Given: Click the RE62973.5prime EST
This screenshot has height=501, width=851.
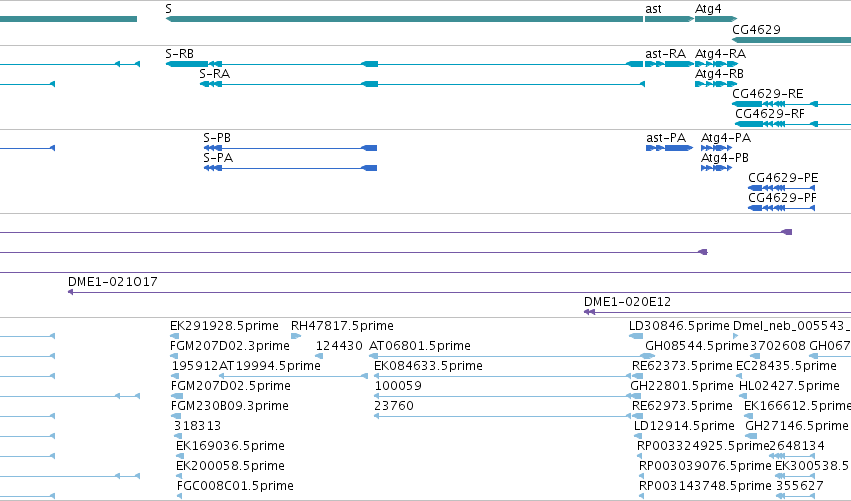Looking at the screenshot, I should click(x=637, y=416).
